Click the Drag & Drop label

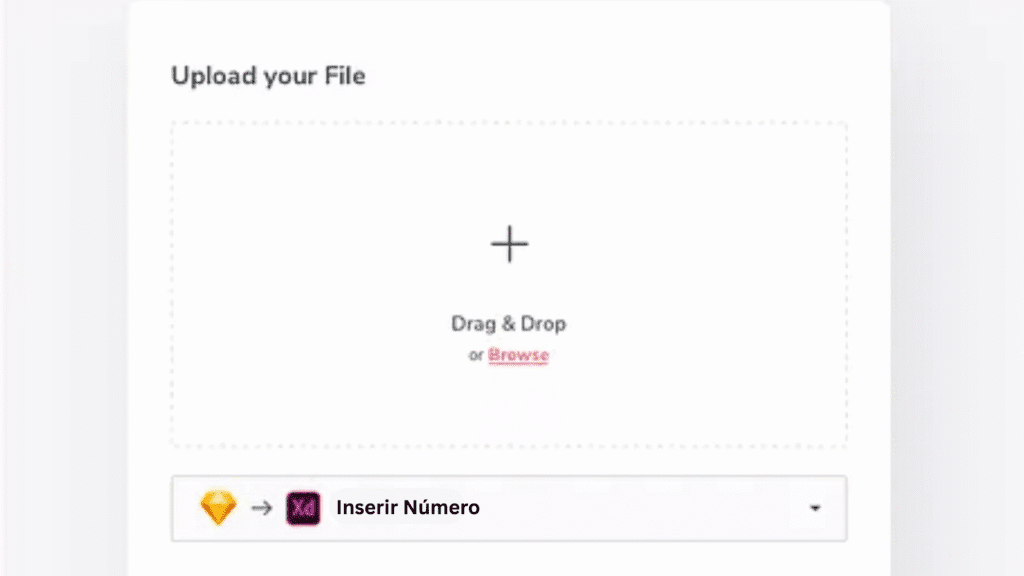coord(509,324)
